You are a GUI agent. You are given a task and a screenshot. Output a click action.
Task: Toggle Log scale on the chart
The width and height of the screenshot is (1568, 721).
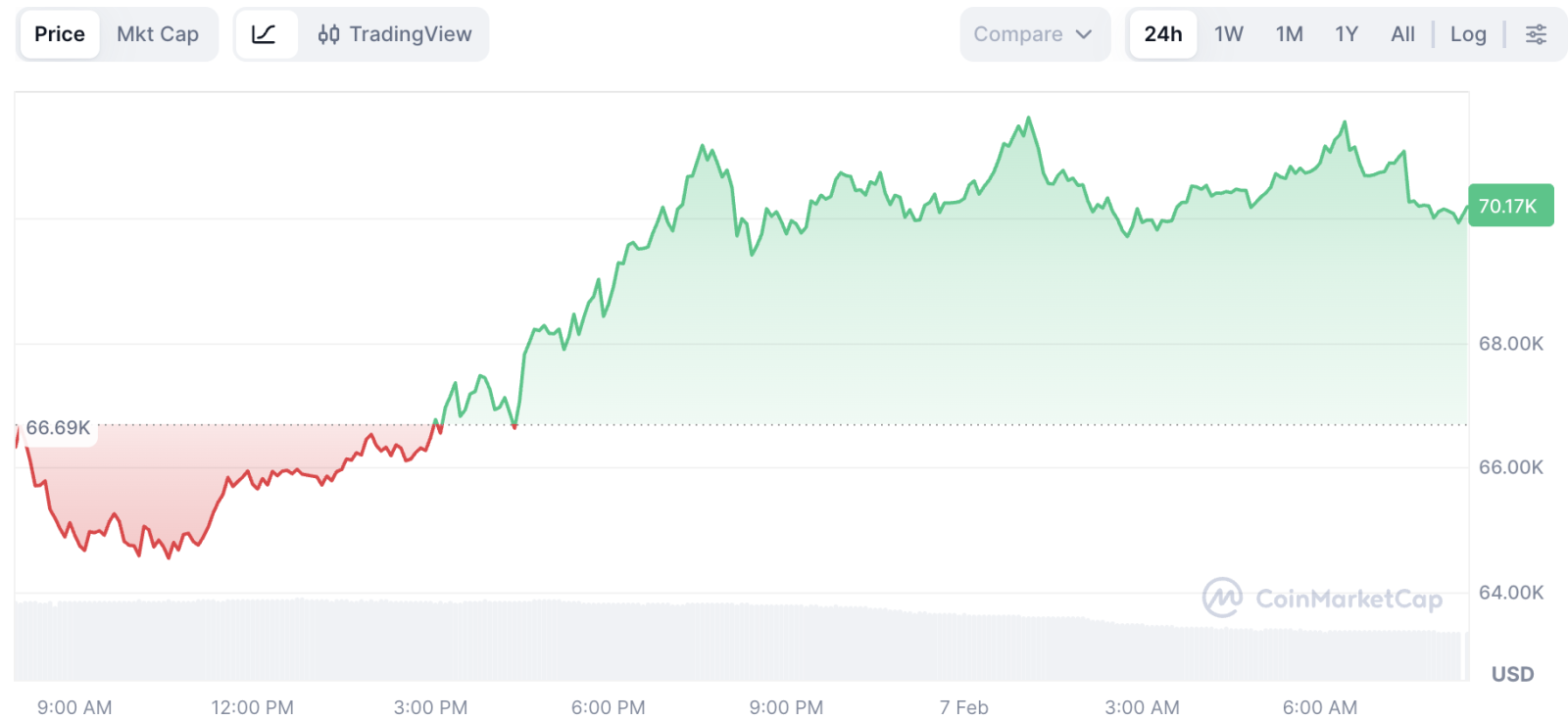[1468, 34]
